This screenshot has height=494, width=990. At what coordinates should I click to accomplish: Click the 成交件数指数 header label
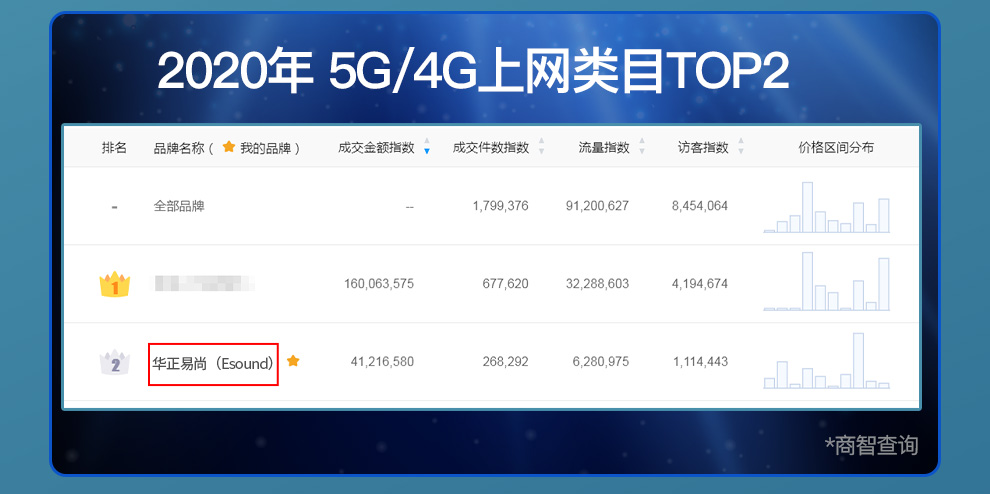tap(491, 148)
